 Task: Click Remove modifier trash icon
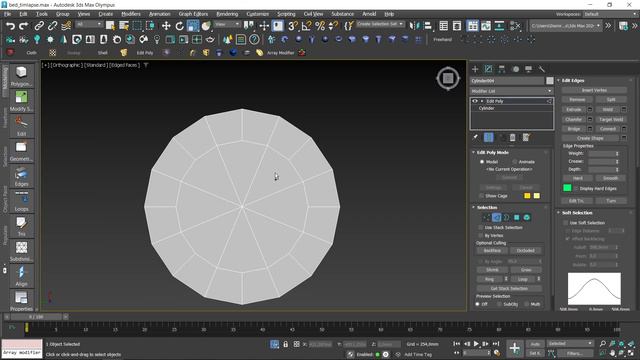[513, 138]
